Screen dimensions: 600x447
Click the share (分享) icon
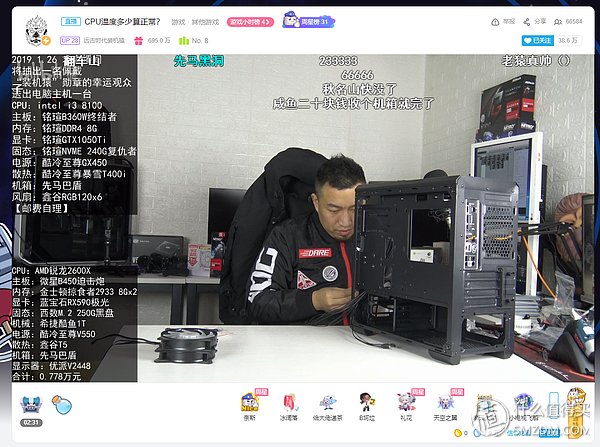(527, 22)
